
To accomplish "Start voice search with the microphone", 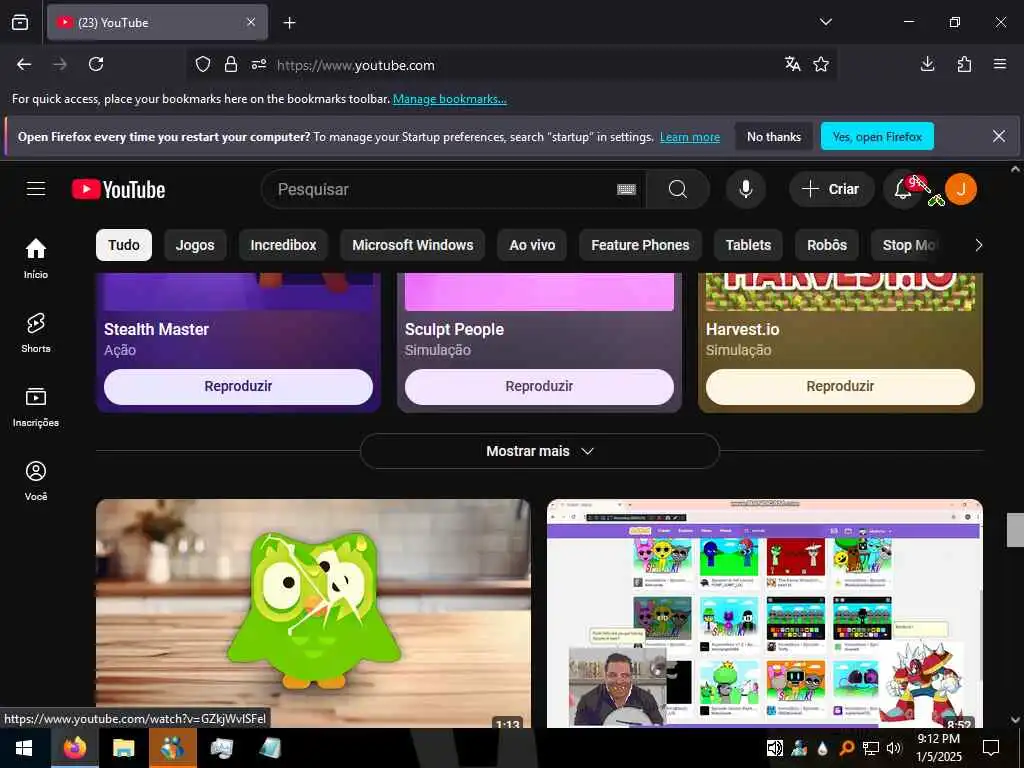I will tap(745, 189).
